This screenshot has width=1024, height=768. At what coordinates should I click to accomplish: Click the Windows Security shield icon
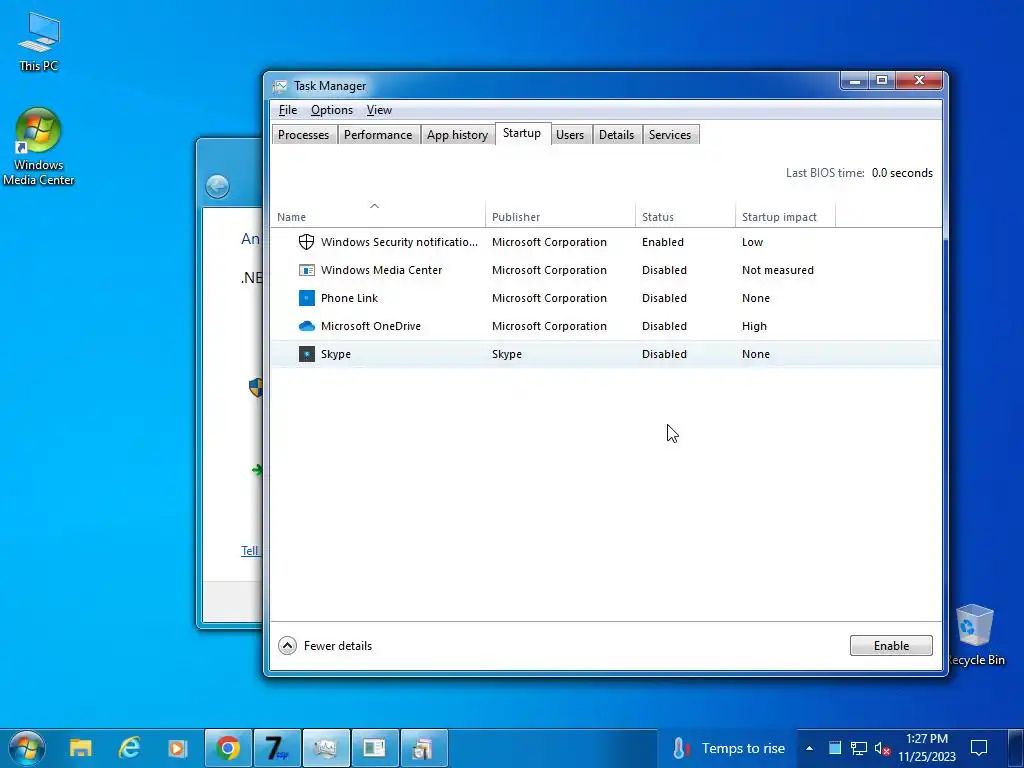point(306,242)
